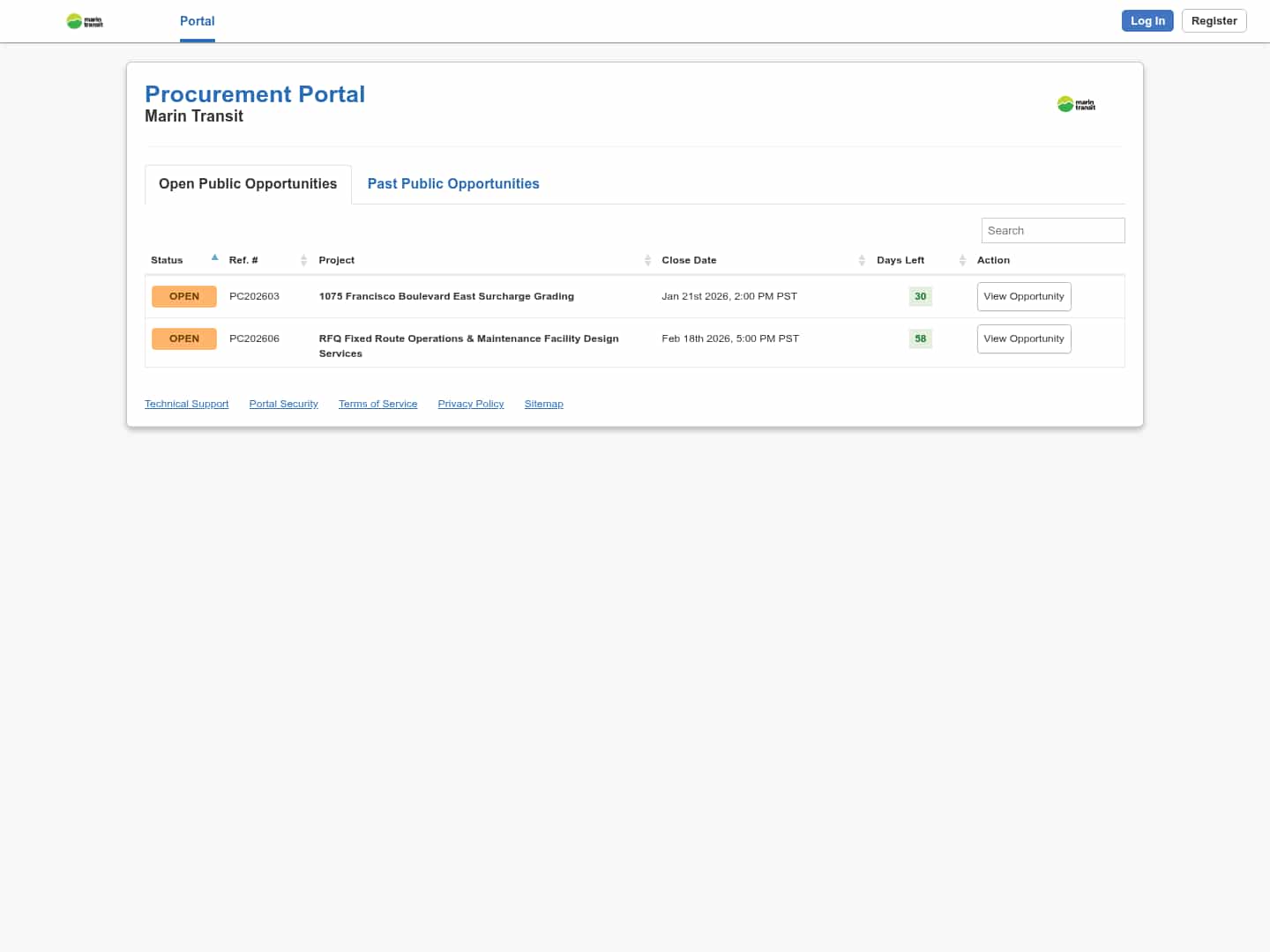The height and width of the screenshot is (952, 1270).
Task: Focus the Search input field
Action: (1052, 230)
